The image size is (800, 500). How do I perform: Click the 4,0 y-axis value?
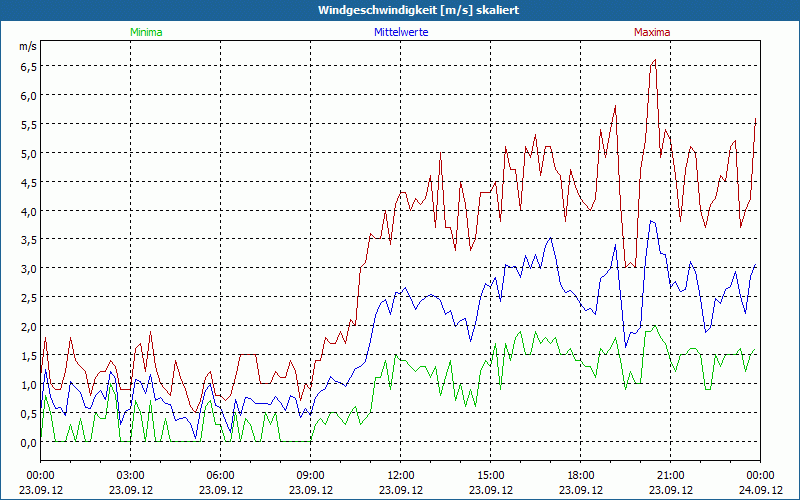click(x=29, y=212)
